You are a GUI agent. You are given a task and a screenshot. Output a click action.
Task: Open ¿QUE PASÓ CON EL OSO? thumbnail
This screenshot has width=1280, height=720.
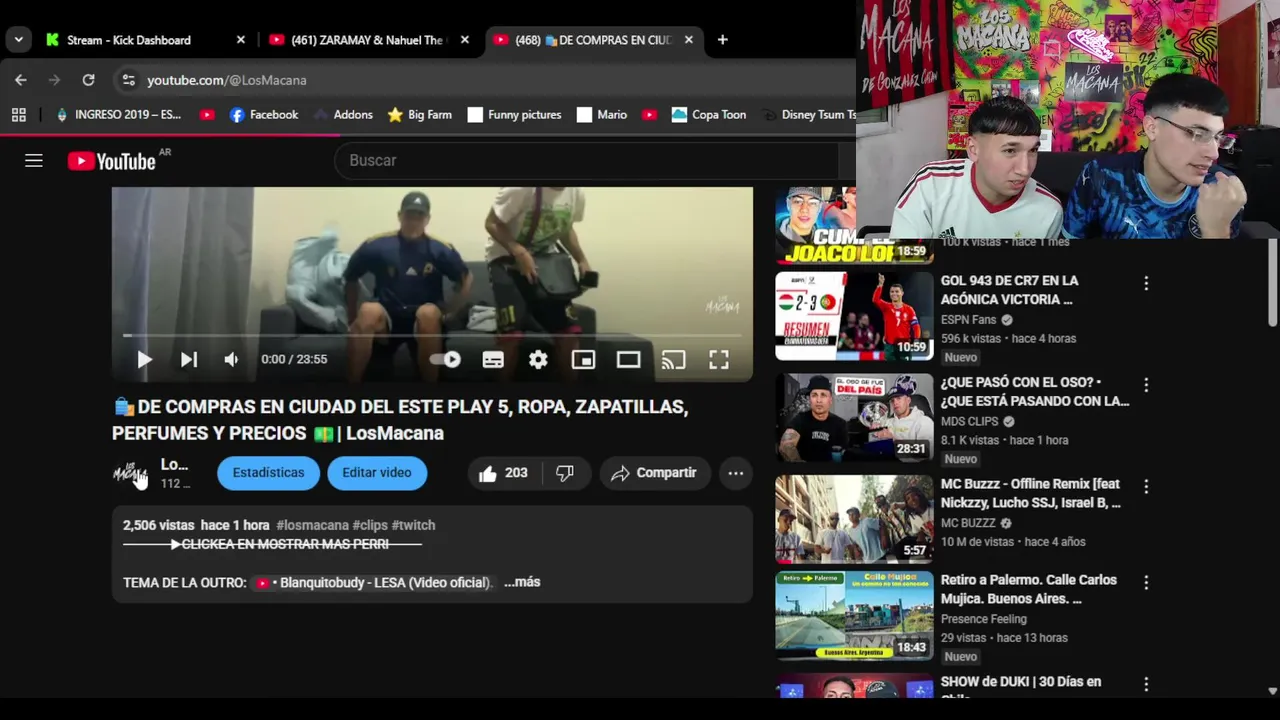click(854, 417)
